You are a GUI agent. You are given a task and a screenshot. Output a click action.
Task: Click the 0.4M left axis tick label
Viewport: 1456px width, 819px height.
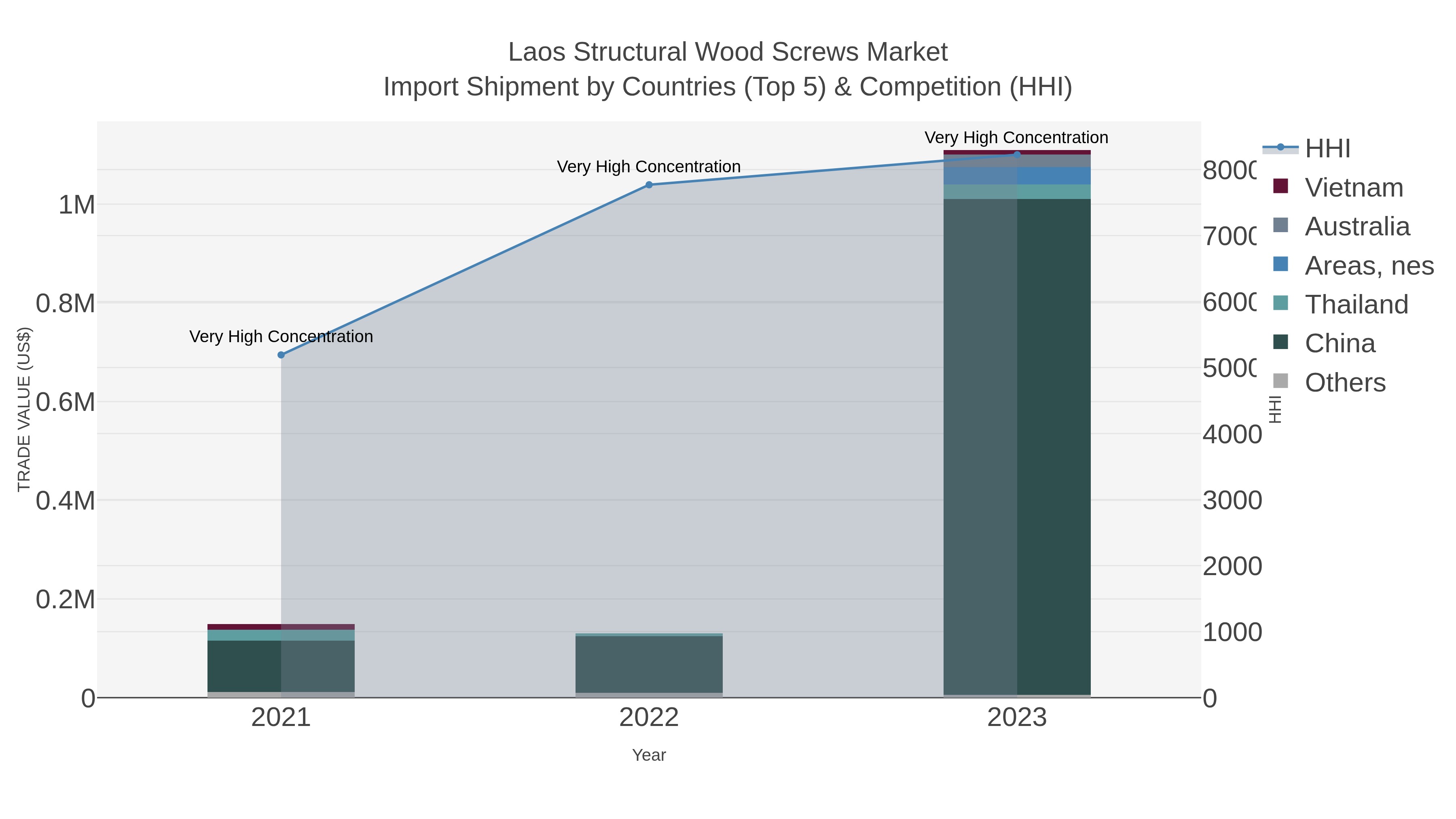coord(66,501)
